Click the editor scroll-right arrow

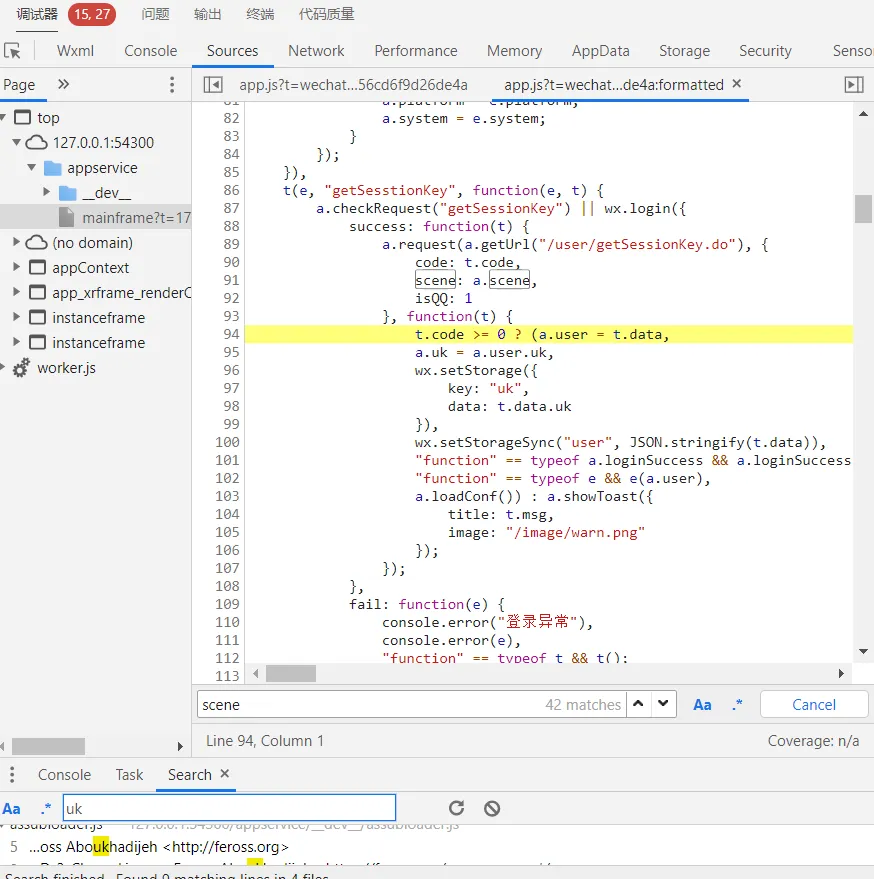click(841, 673)
